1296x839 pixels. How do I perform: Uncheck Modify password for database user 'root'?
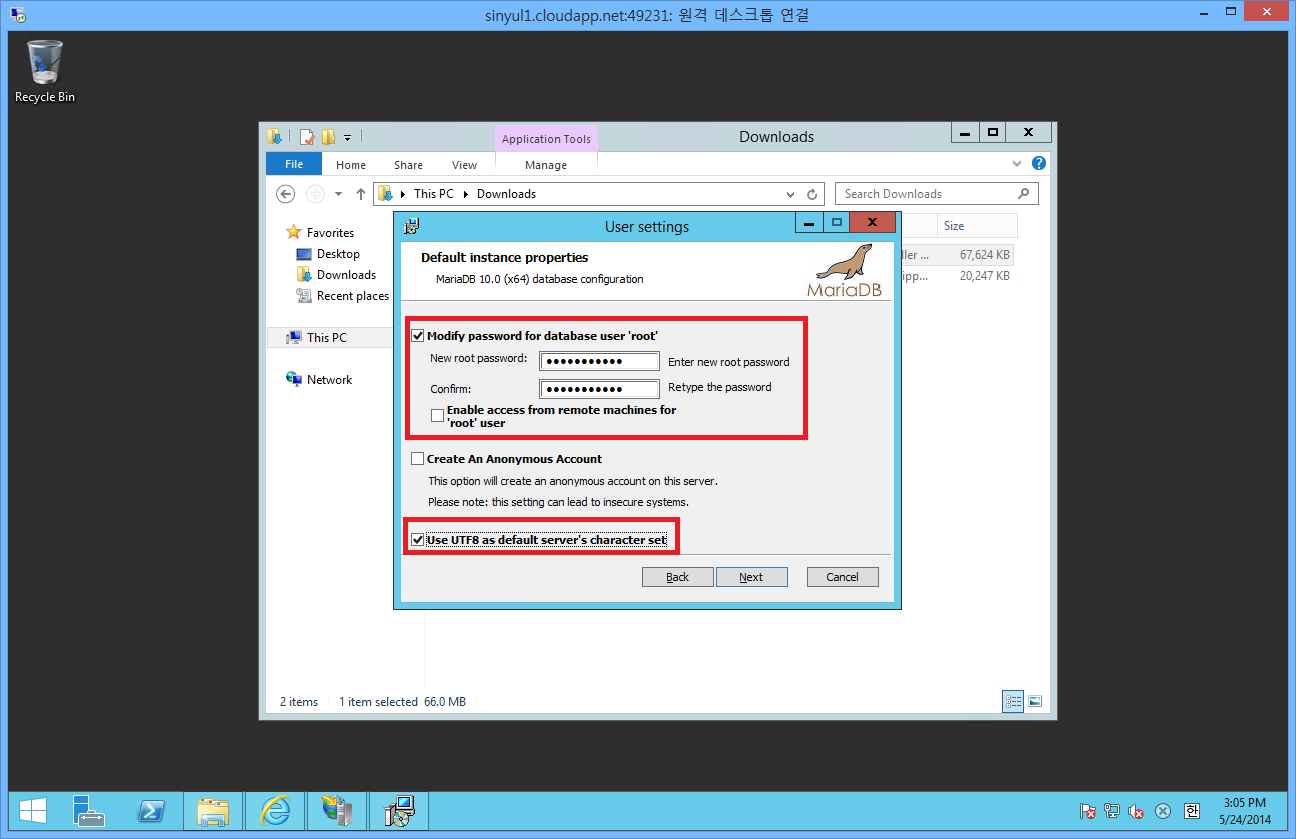[418, 336]
